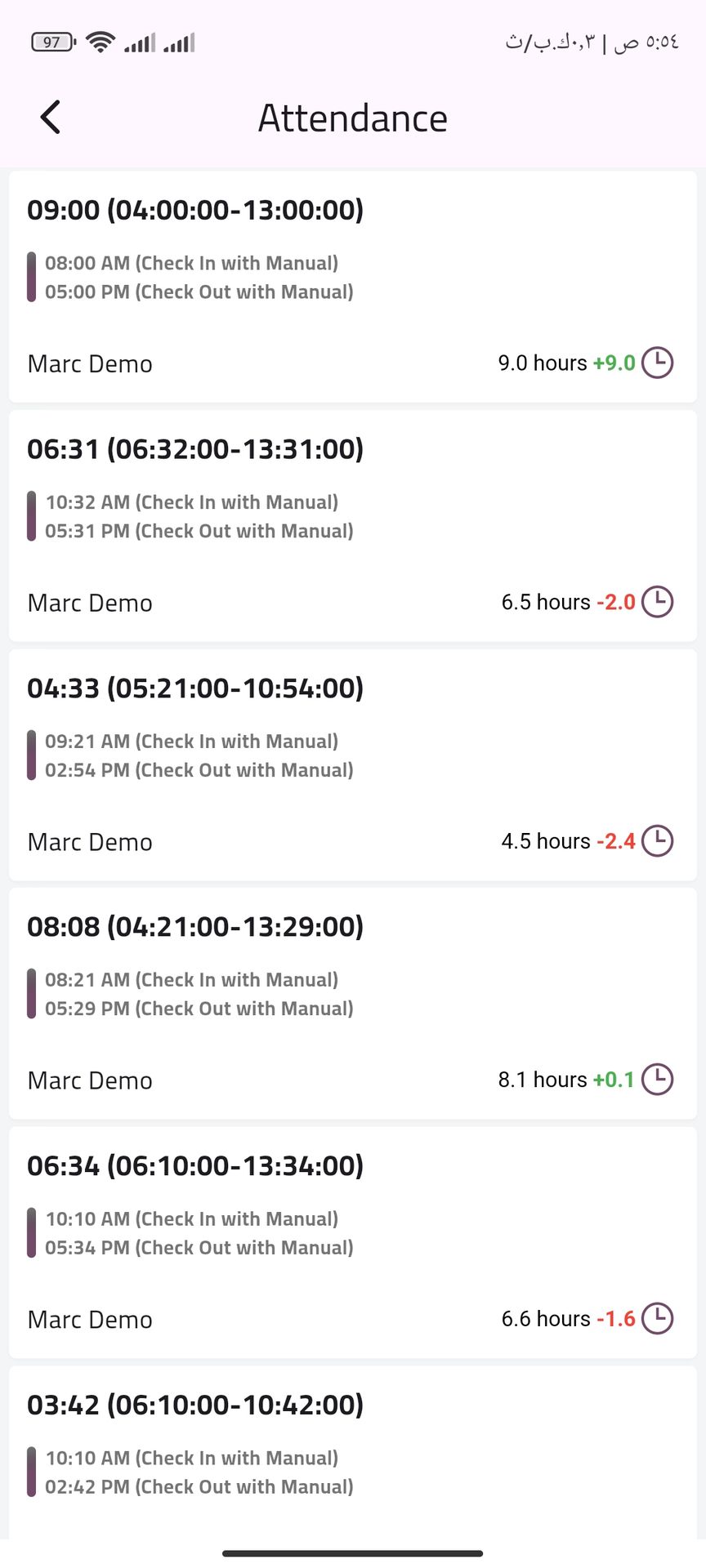This screenshot has width=706, height=1568.
Task: Tap the back arrow icon
Action: point(51,118)
